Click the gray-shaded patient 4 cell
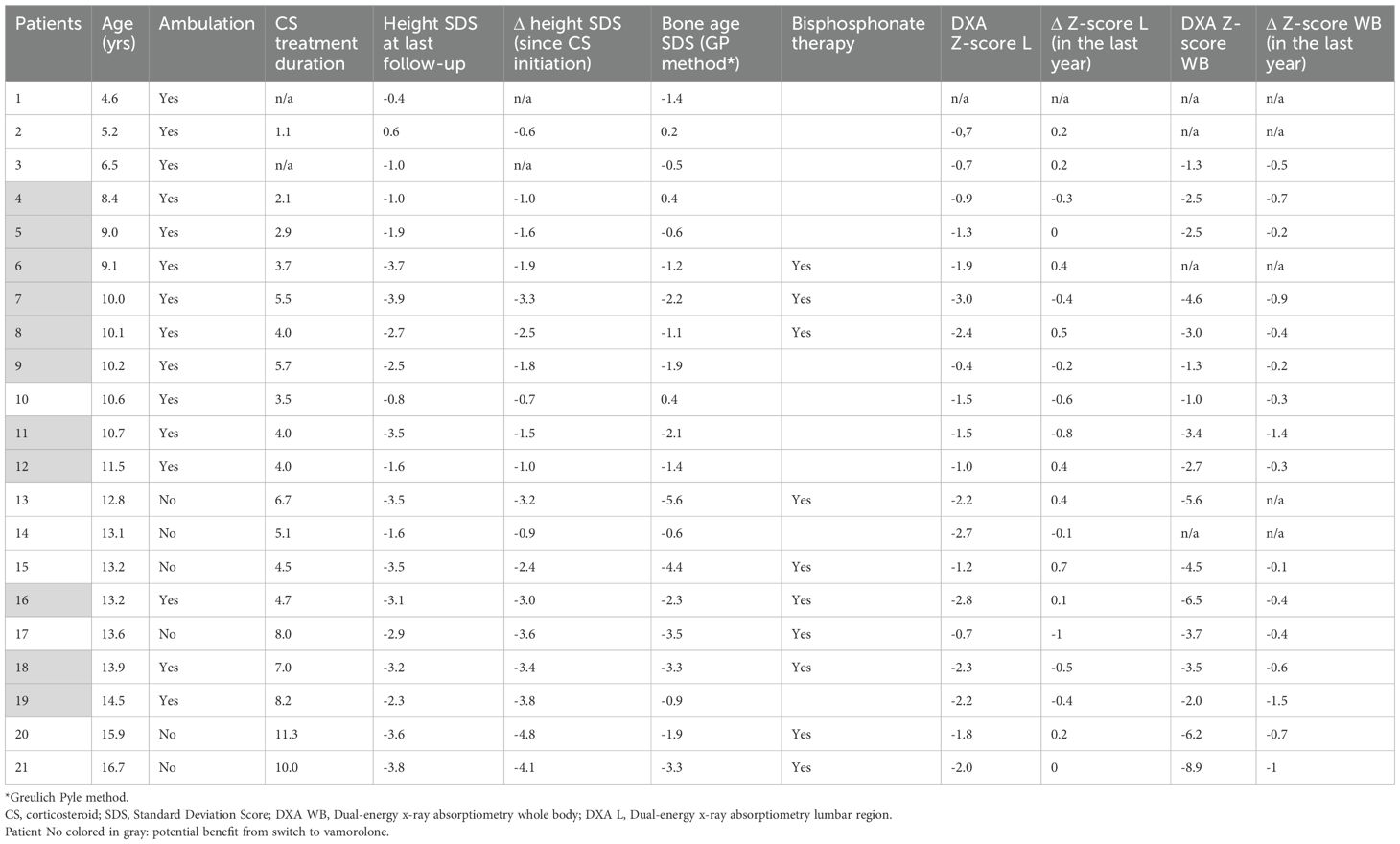 [48, 199]
